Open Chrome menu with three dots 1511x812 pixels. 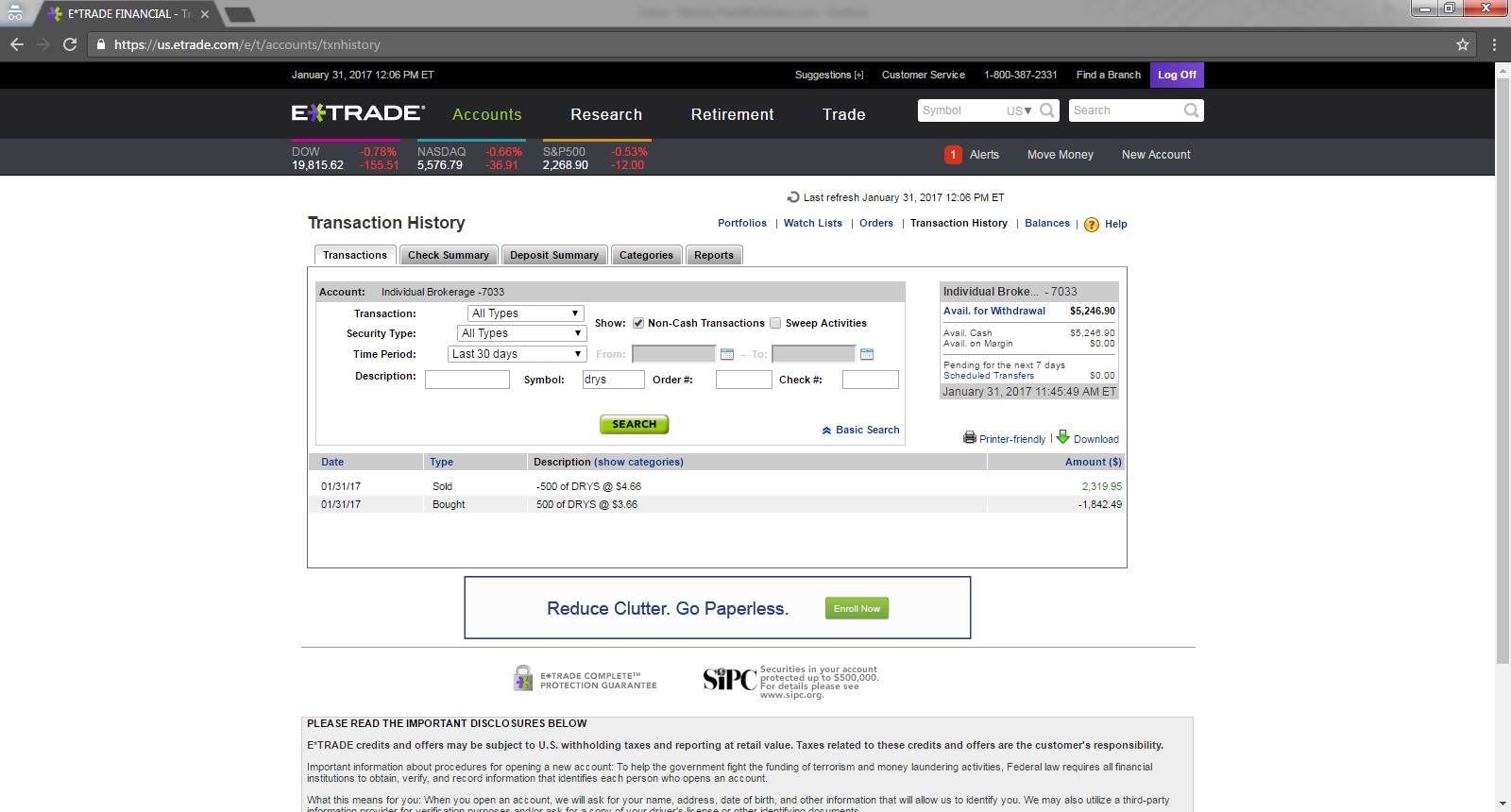click(1494, 44)
